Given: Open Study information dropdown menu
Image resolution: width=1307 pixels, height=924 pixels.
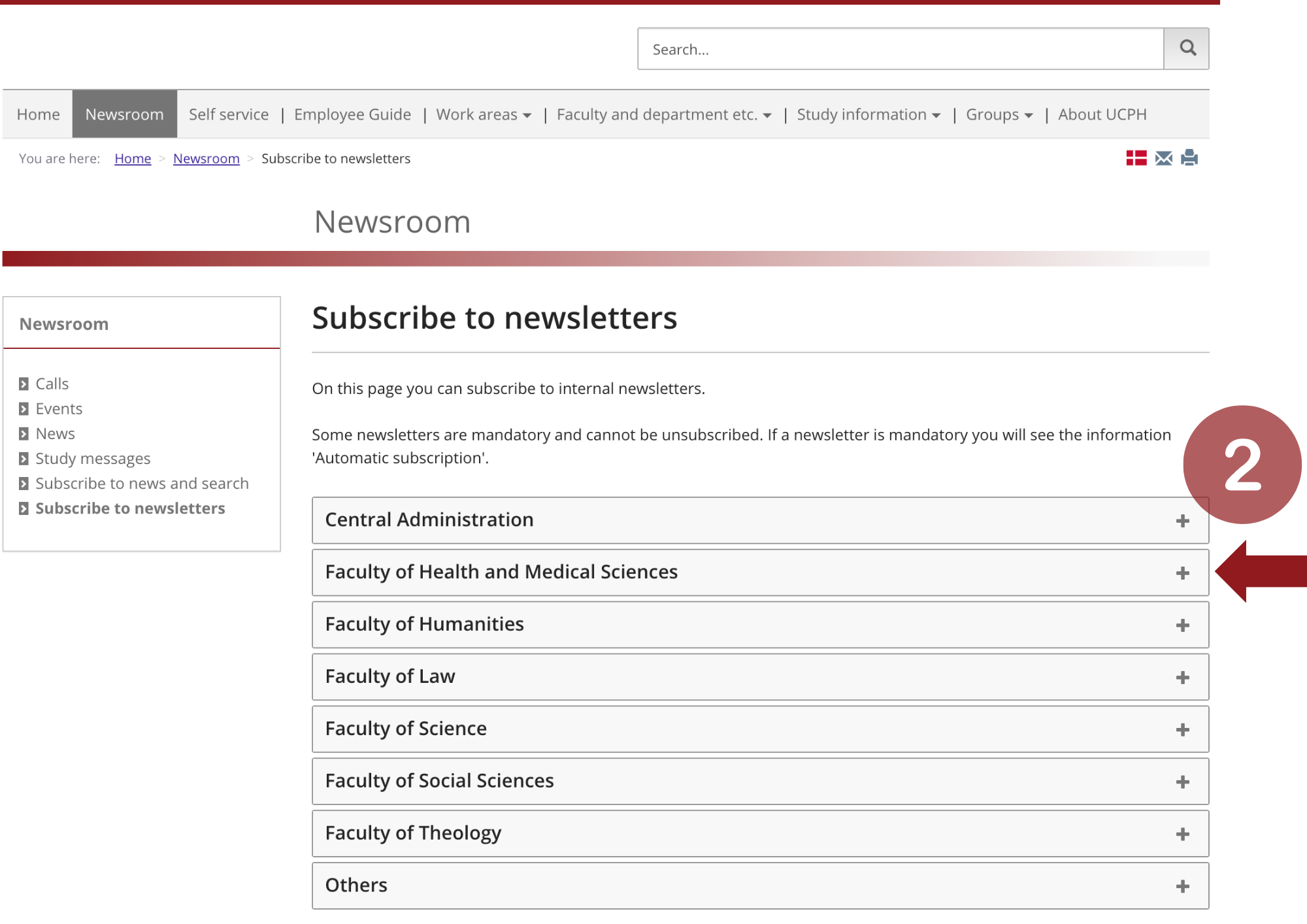Looking at the screenshot, I should tap(868, 115).
